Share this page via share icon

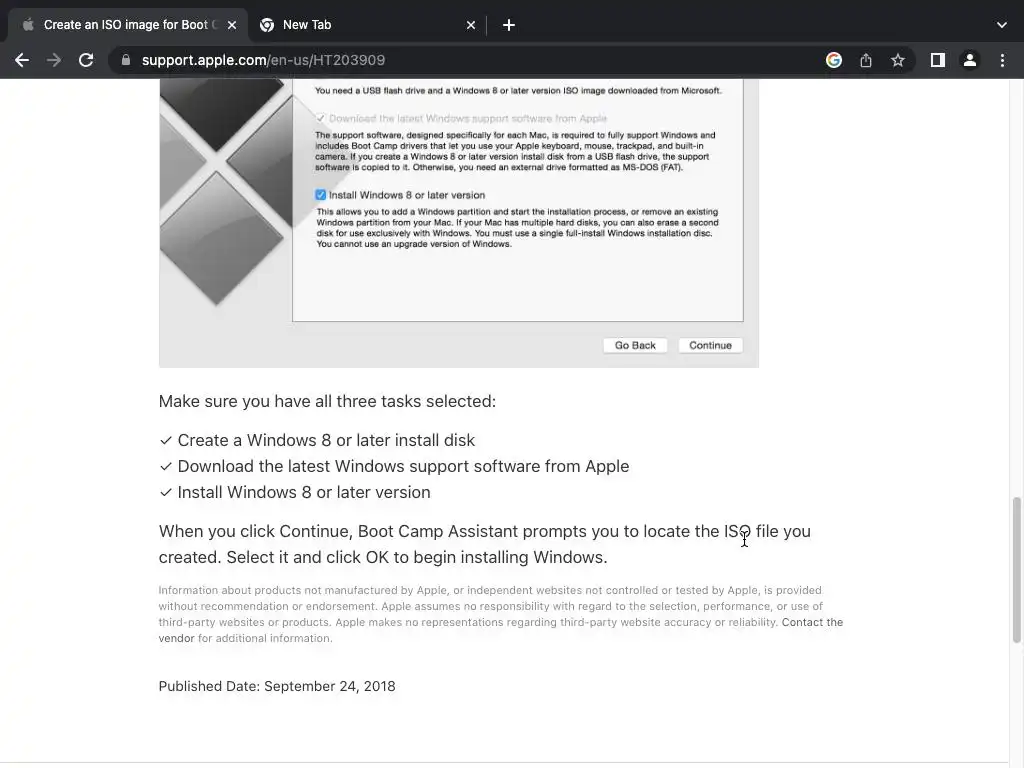[866, 60]
